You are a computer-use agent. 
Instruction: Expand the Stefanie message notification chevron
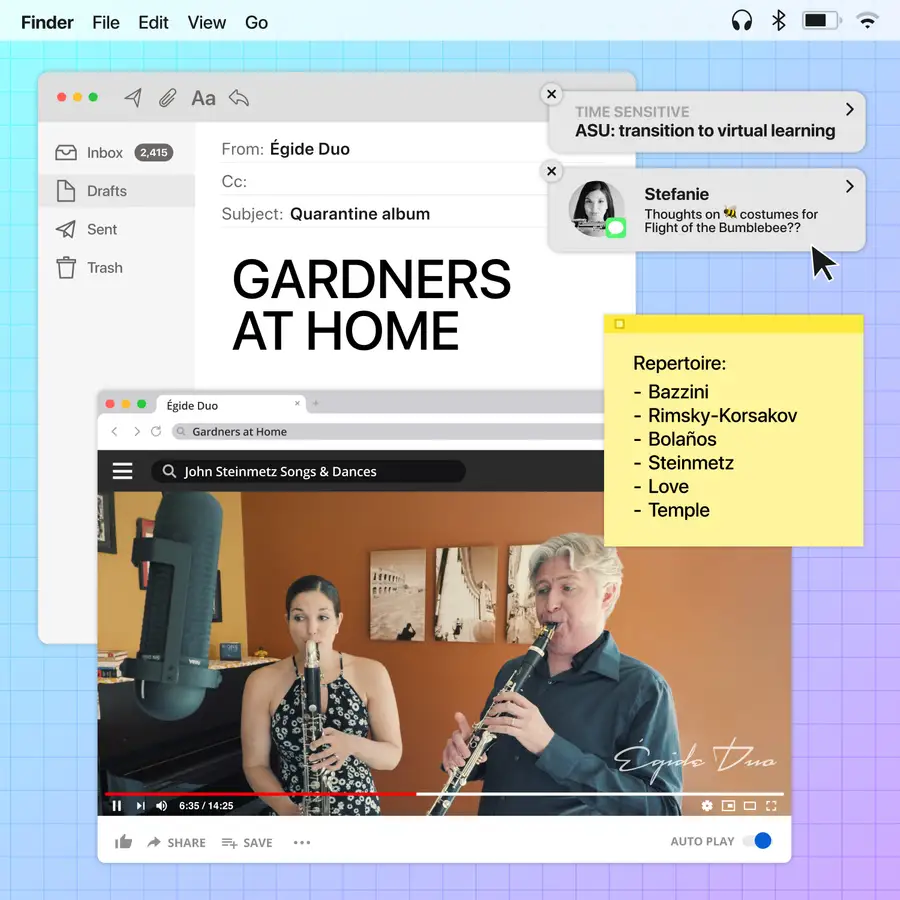pyautogui.click(x=849, y=186)
